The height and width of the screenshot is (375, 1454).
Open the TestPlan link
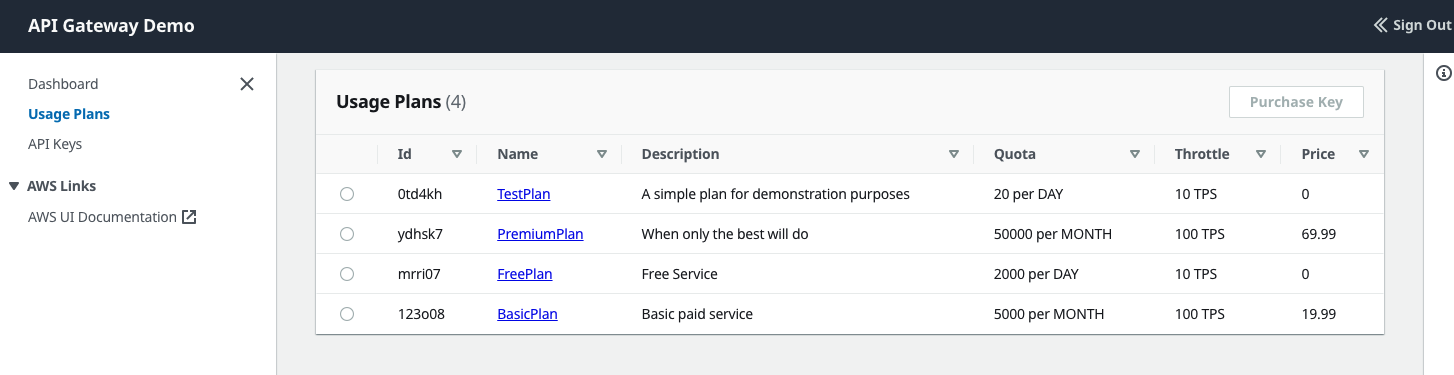tap(524, 194)
